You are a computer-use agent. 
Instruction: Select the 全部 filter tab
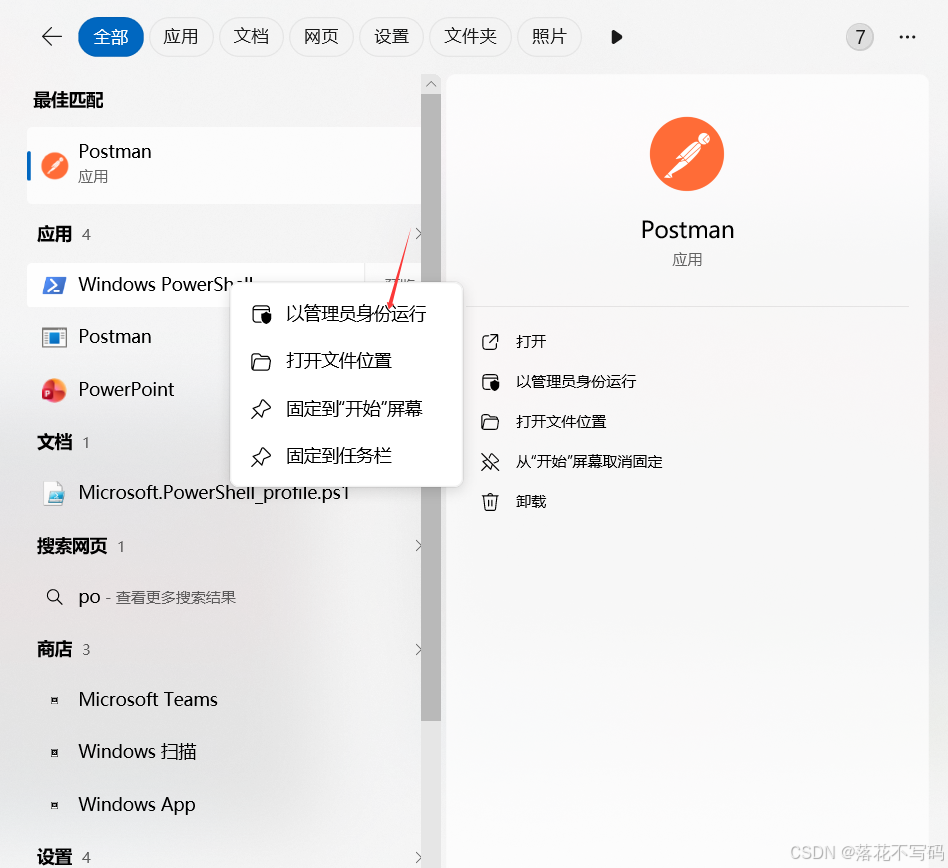pyautogui.click(x=111, y=37)
